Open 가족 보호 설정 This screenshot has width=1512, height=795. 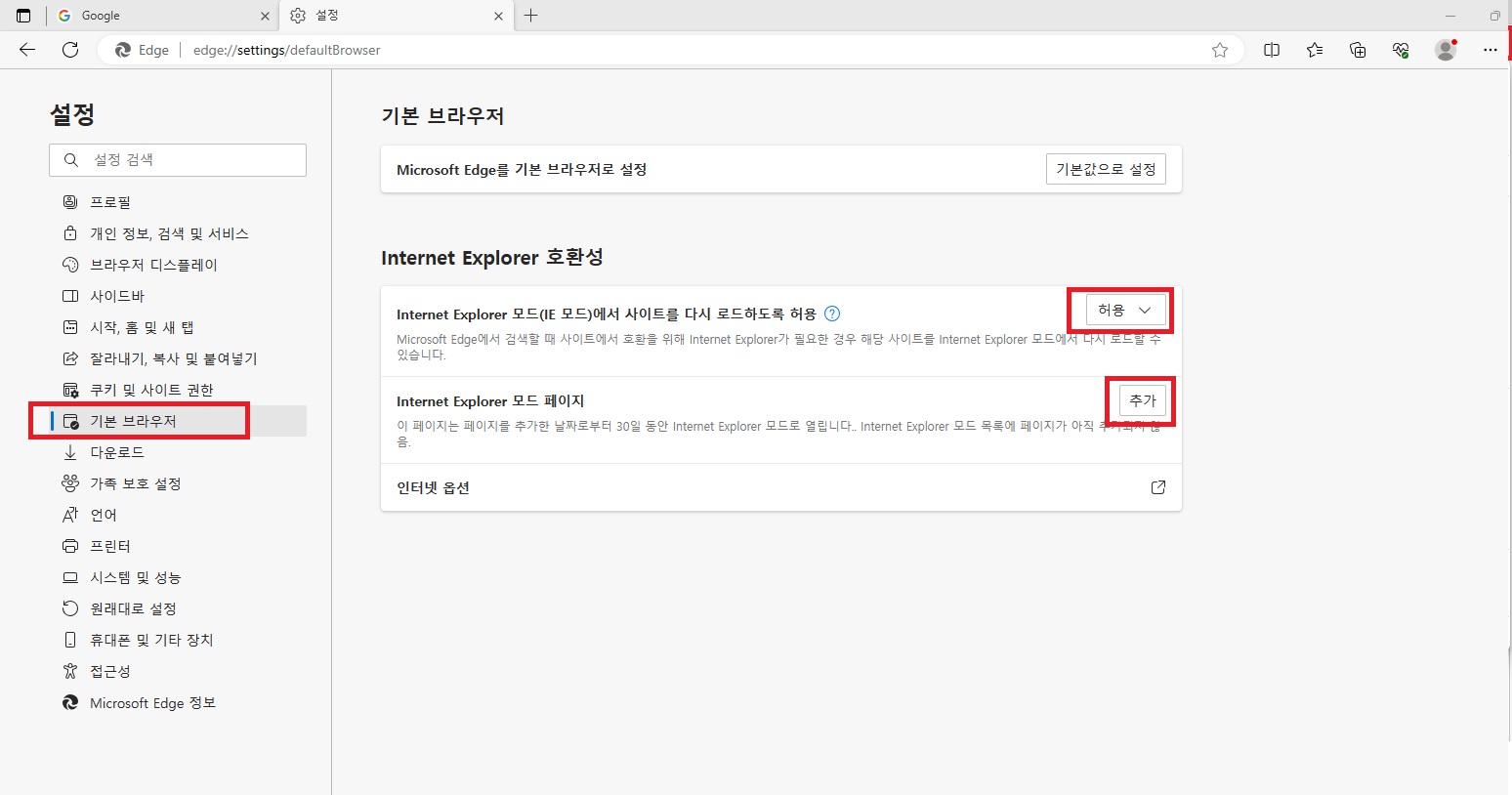(x=178, y=483)
